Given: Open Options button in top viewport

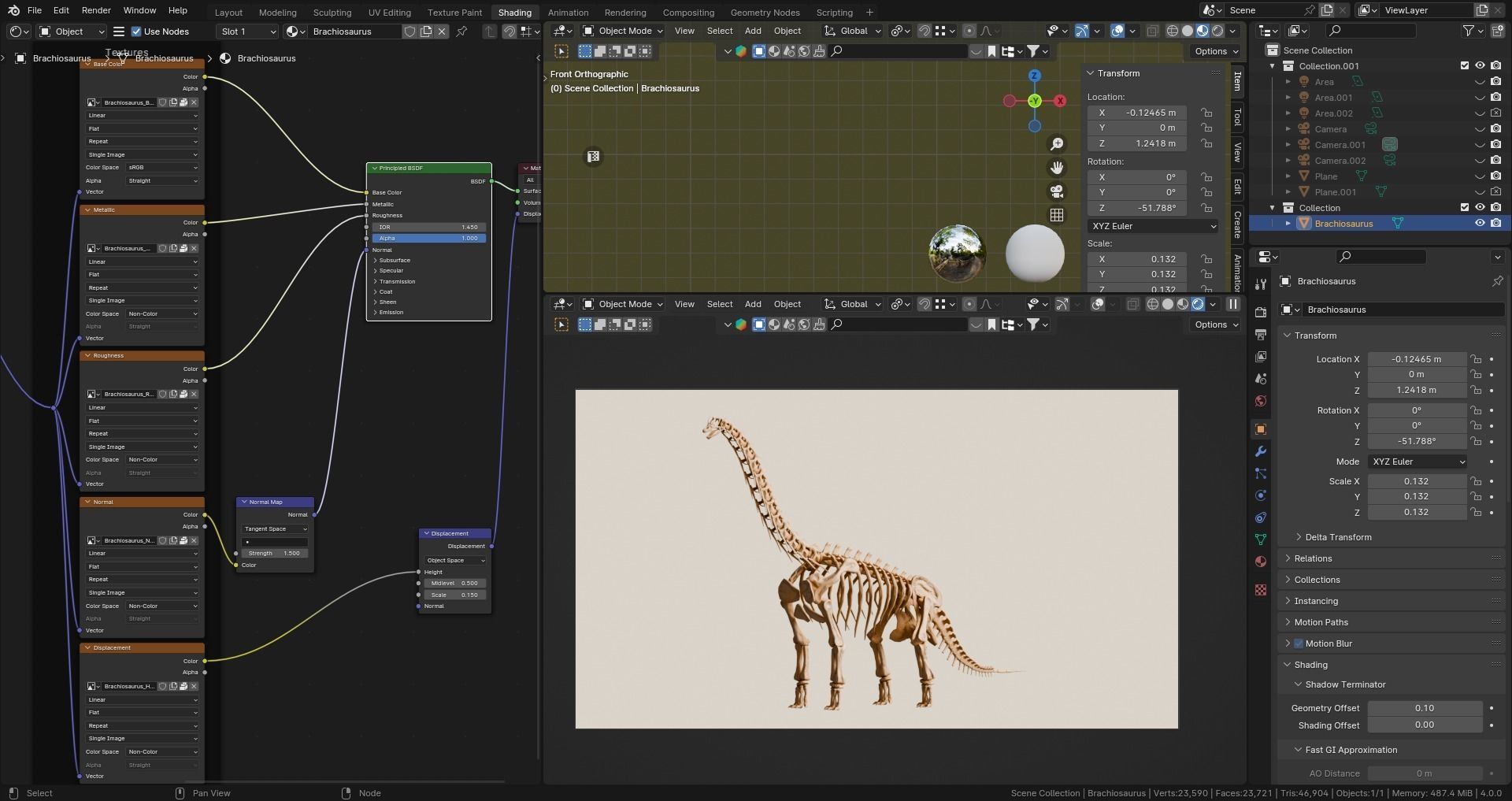Looking at the screenshot, I should [x=1216, y=51].
